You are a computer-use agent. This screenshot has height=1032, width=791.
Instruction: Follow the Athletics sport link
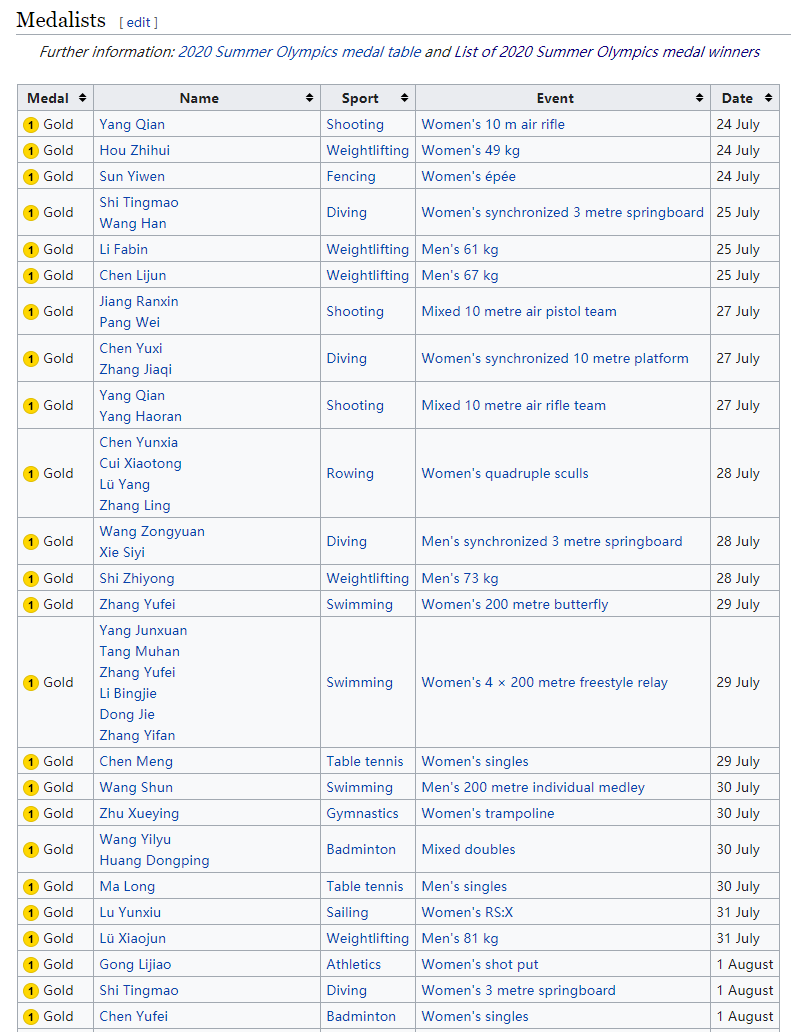pyautogui.click(x=353, y=964)
